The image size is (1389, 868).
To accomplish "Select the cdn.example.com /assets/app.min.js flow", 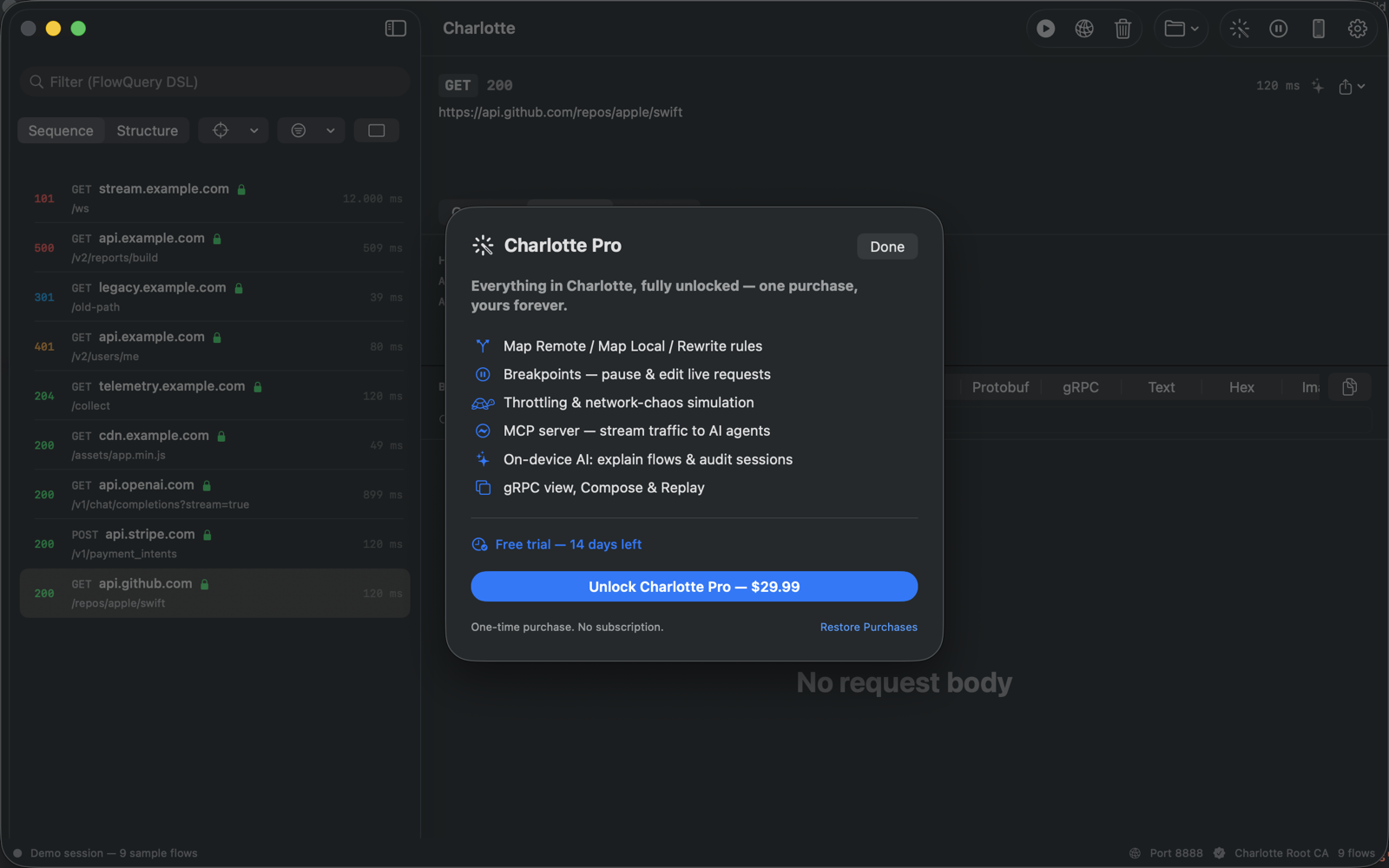I will [x=214, y=445].
